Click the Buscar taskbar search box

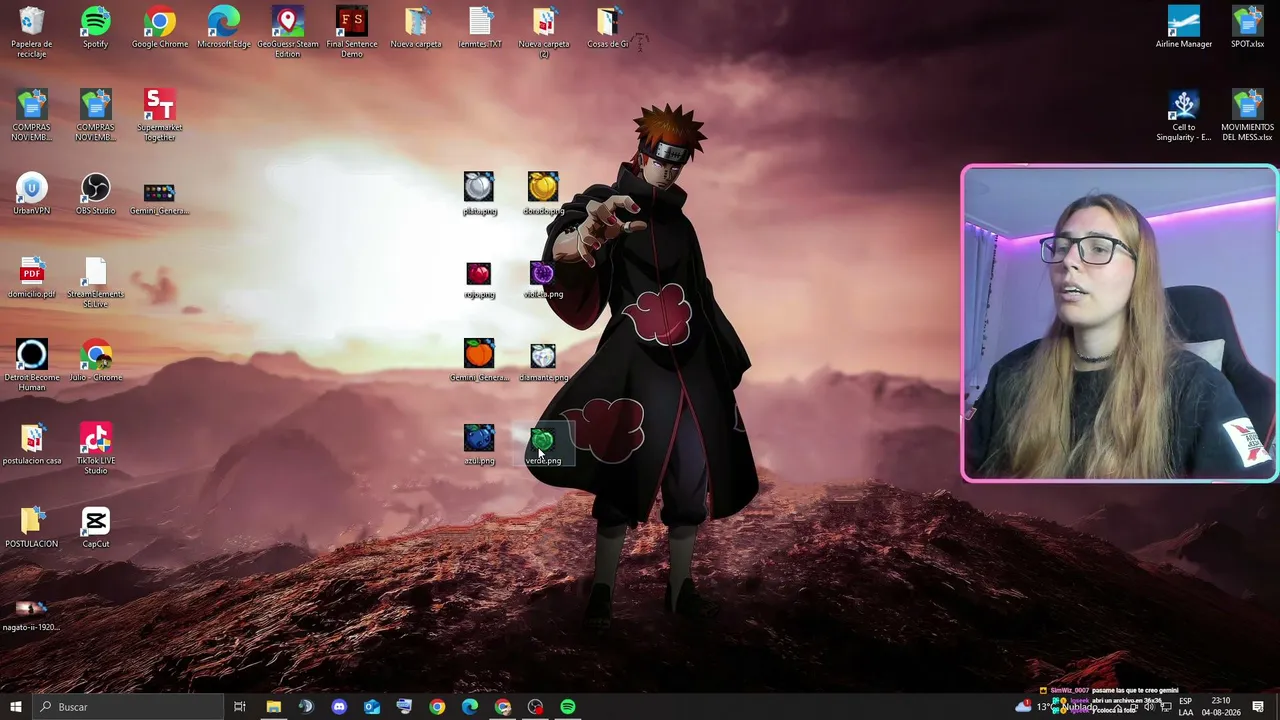(x=127, y=707)
